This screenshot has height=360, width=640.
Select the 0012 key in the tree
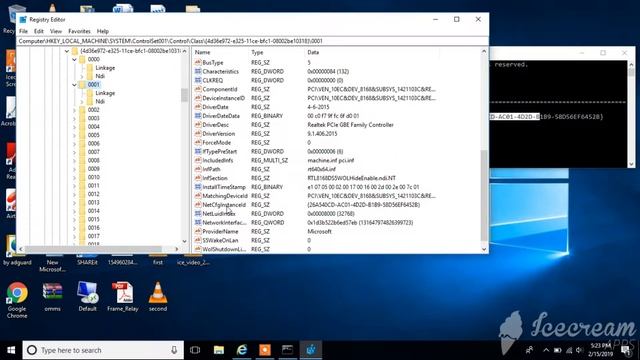93,194
